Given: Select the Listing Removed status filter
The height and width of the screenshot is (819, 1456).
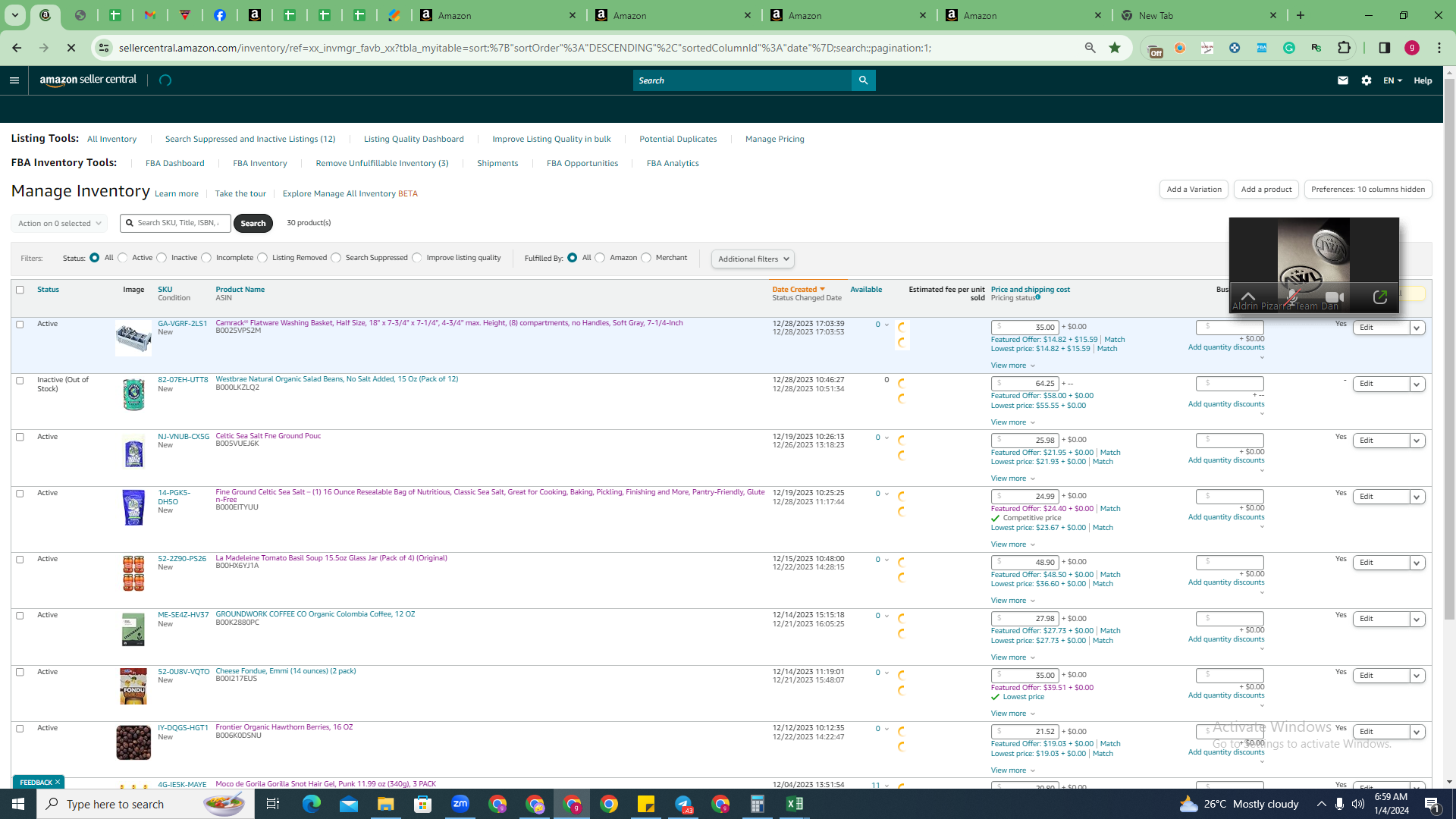Looking at the screenshot, I should pyautogui.click(x=262, y=258).
